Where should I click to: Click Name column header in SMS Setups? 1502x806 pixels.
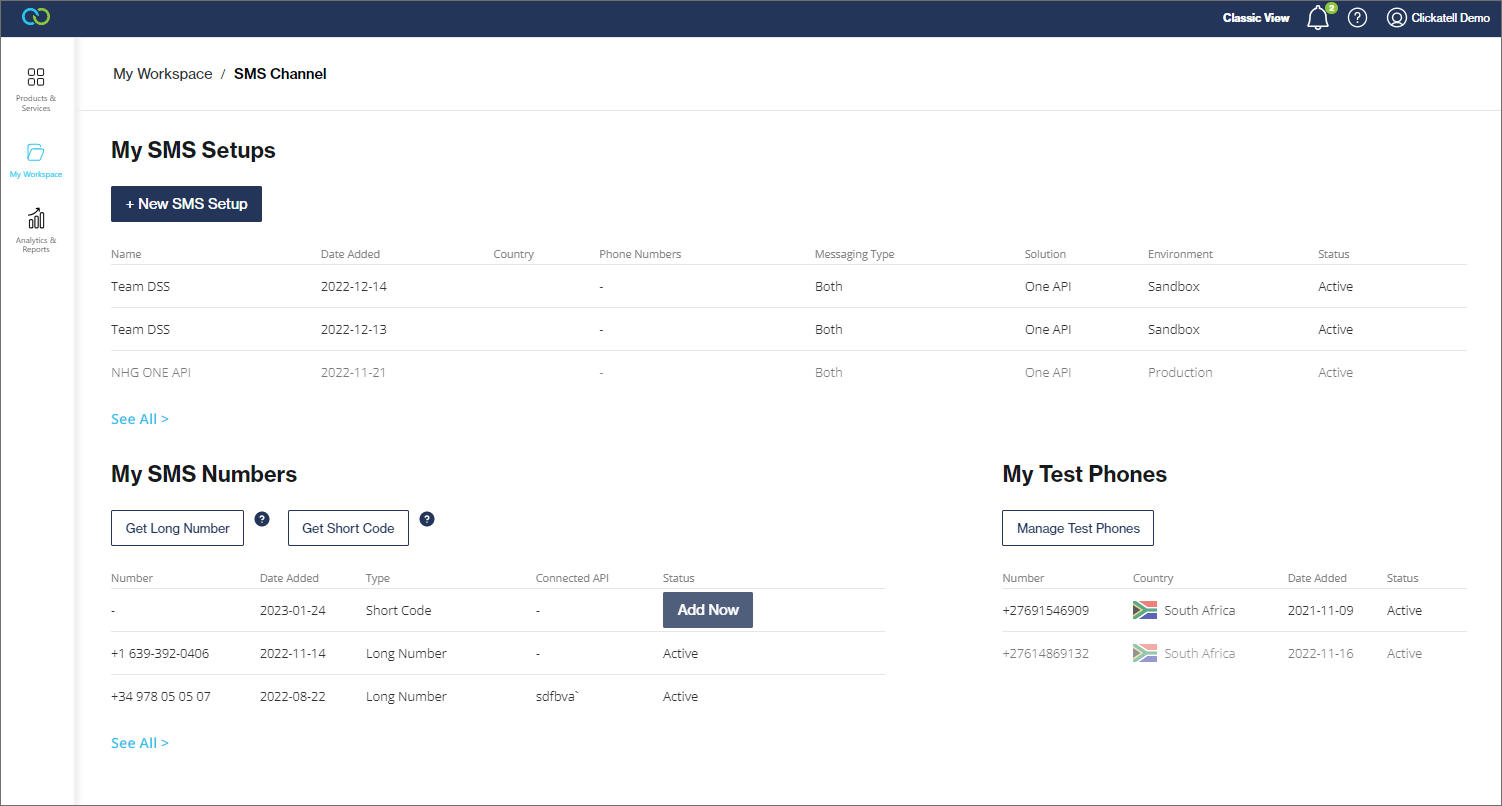click(x=126, y=254)
